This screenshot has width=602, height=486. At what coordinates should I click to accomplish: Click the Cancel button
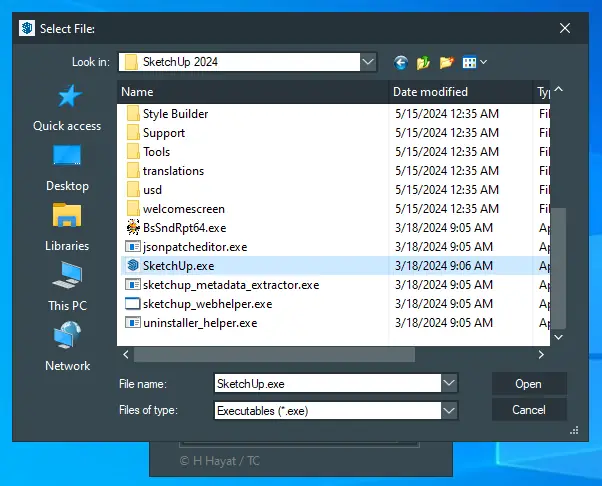coord(529,410)
